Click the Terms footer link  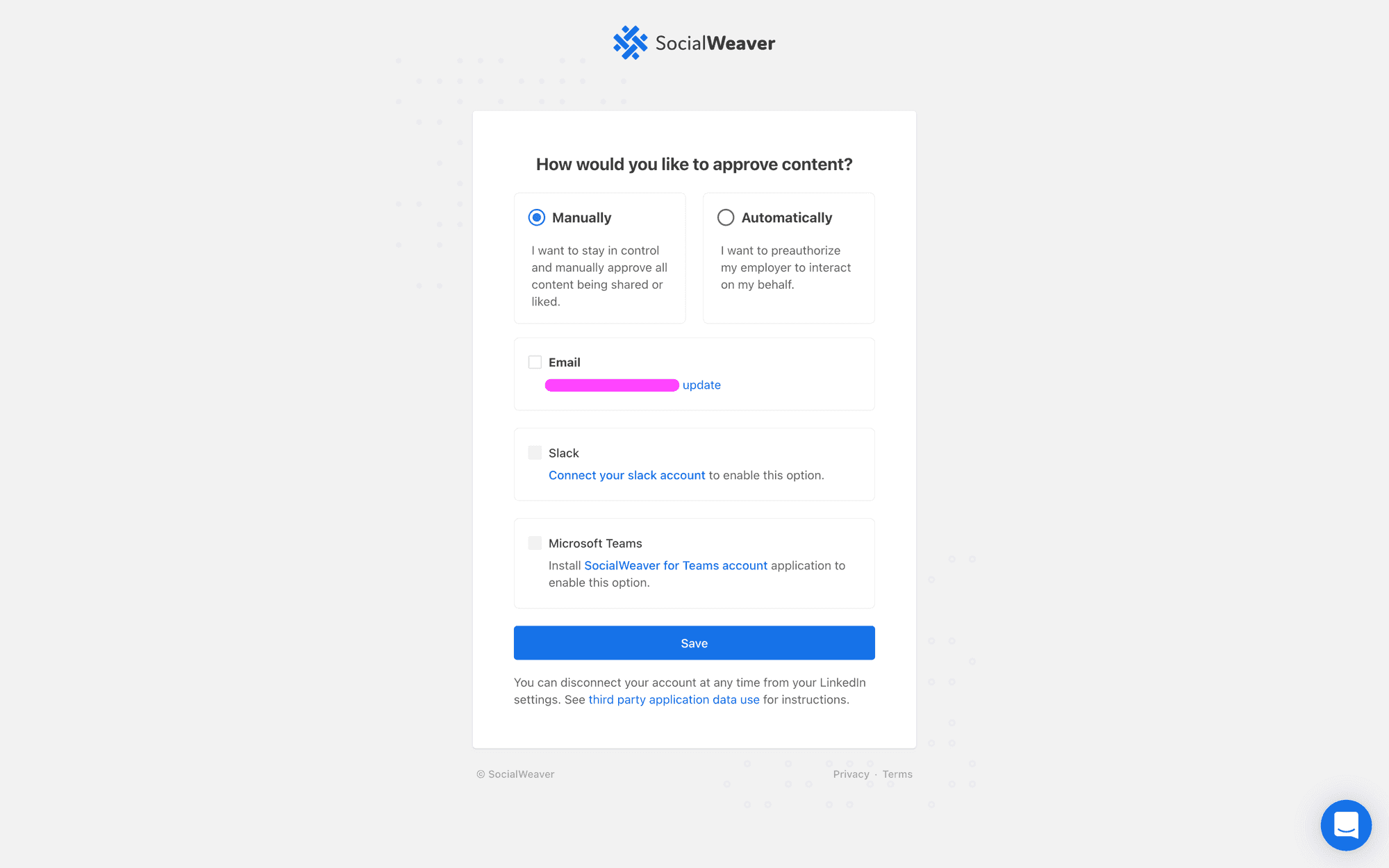click(898, 774)
